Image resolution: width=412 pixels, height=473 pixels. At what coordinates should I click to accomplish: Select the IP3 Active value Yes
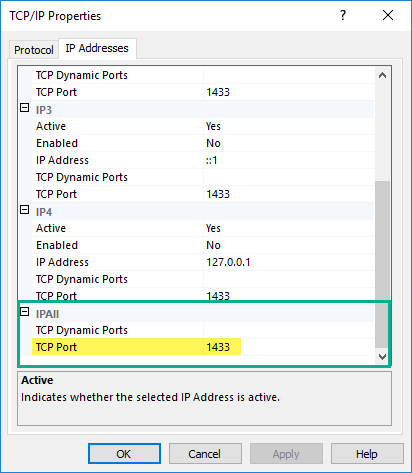[213, 126]
